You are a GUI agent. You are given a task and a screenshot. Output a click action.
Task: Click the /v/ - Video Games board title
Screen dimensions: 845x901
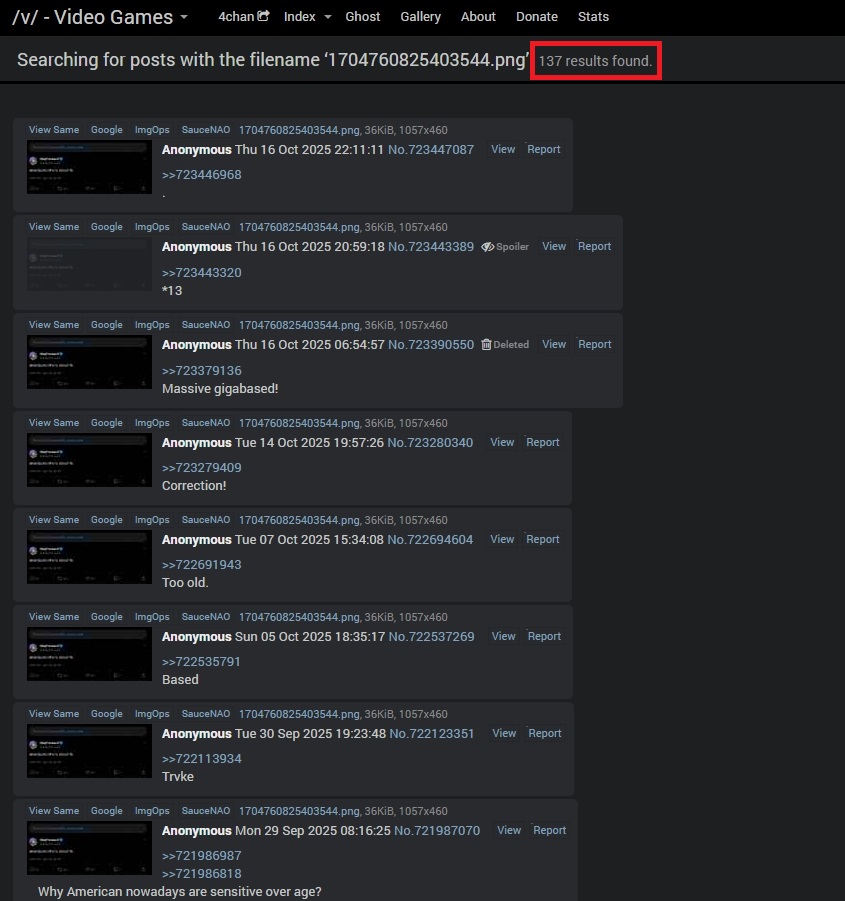(92, 17)
